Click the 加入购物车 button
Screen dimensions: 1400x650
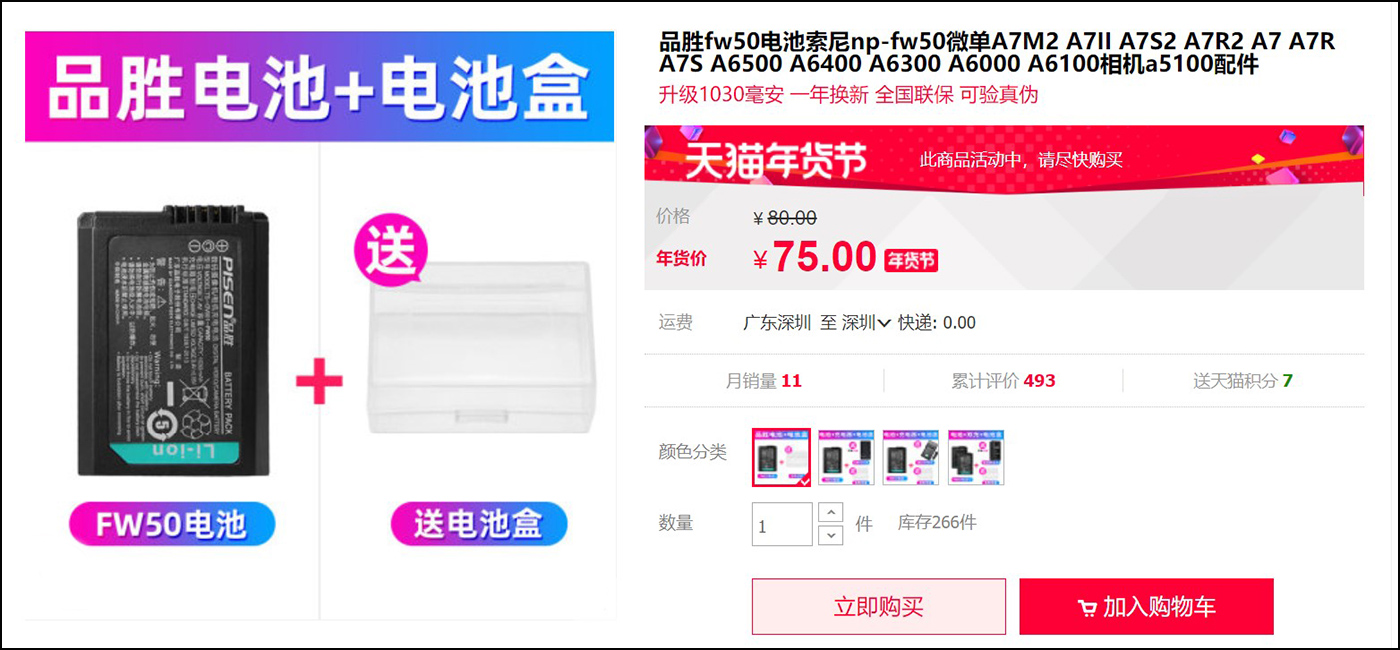[x=1147, y=607]
